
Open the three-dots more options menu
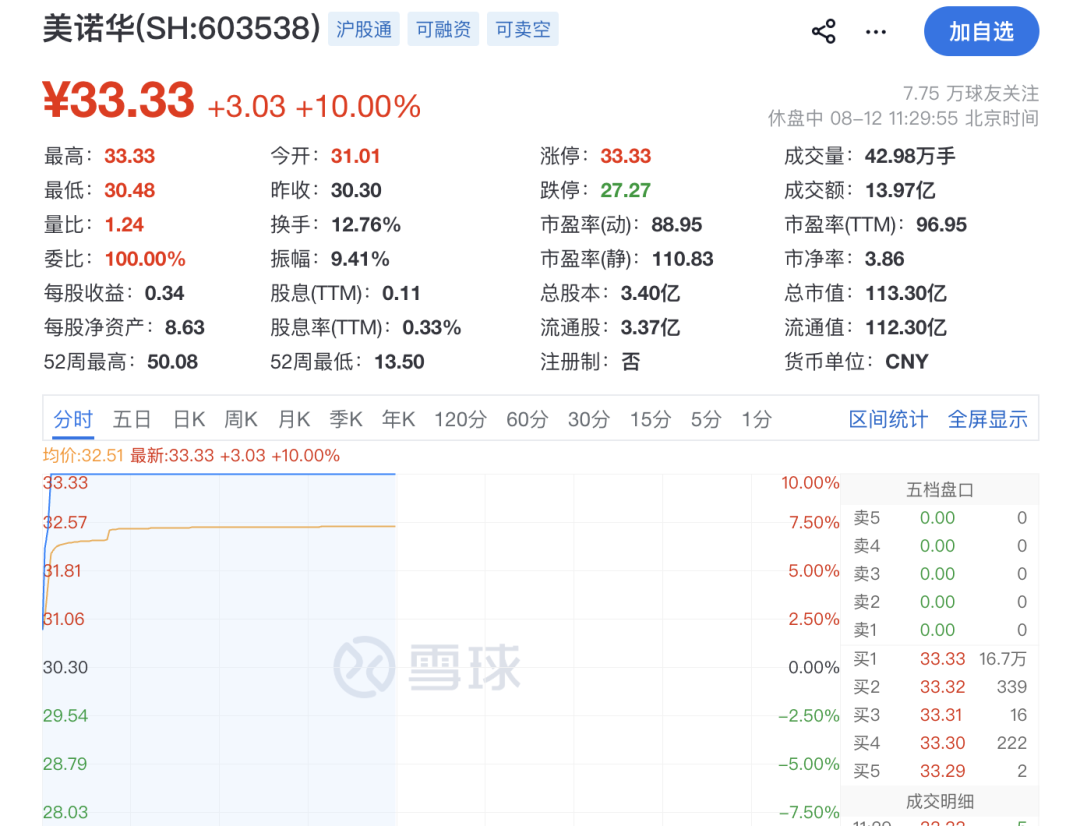tap(875, 32)
